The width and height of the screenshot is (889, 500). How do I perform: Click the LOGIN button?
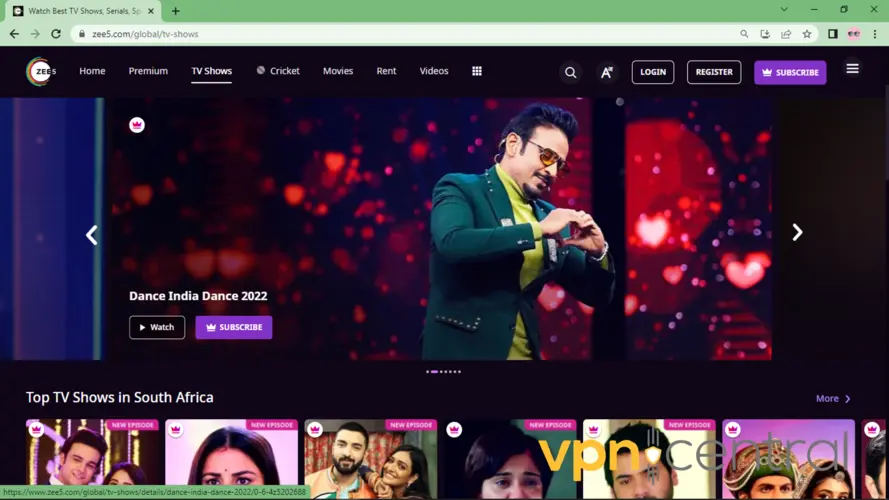pyautogui.click(x=653, y=72)
